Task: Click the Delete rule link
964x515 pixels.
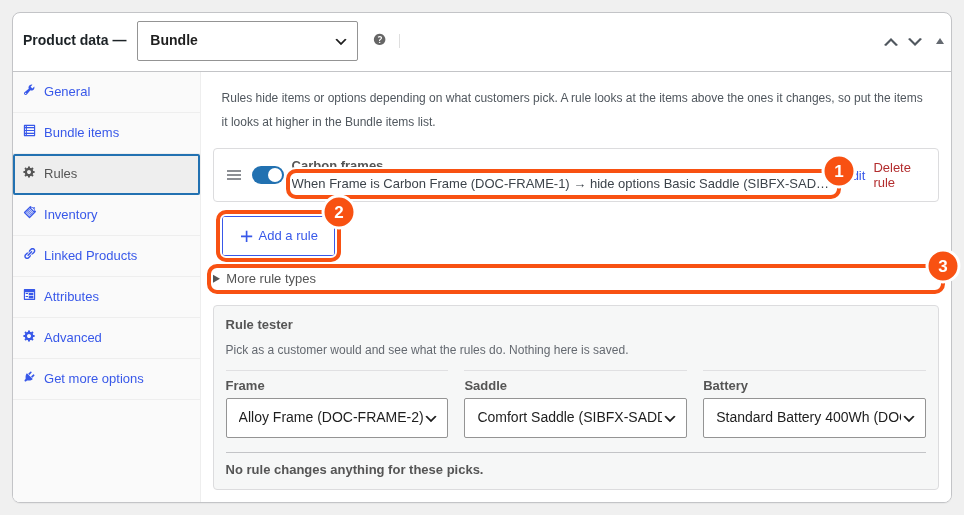Action: coord(891,175)
